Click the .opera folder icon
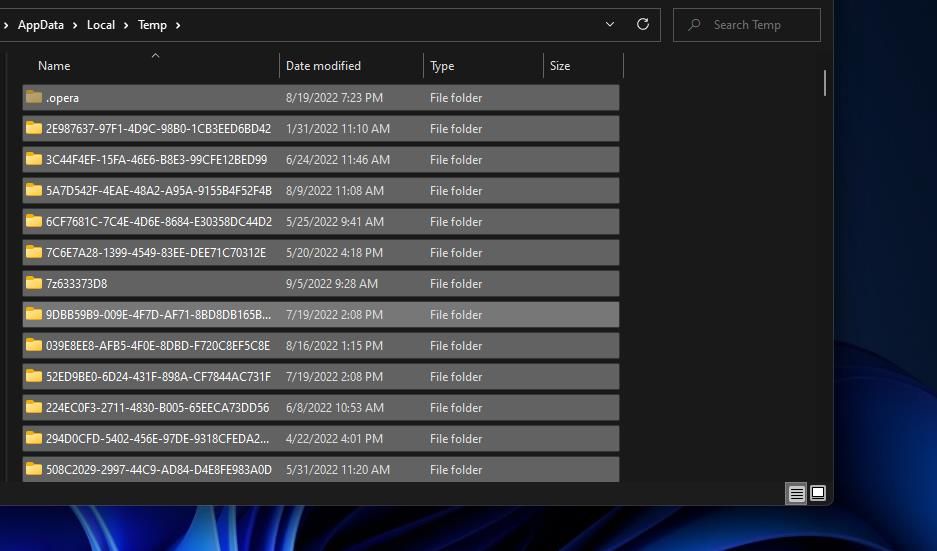Screen dimensions: 937x551 (34, 97)
